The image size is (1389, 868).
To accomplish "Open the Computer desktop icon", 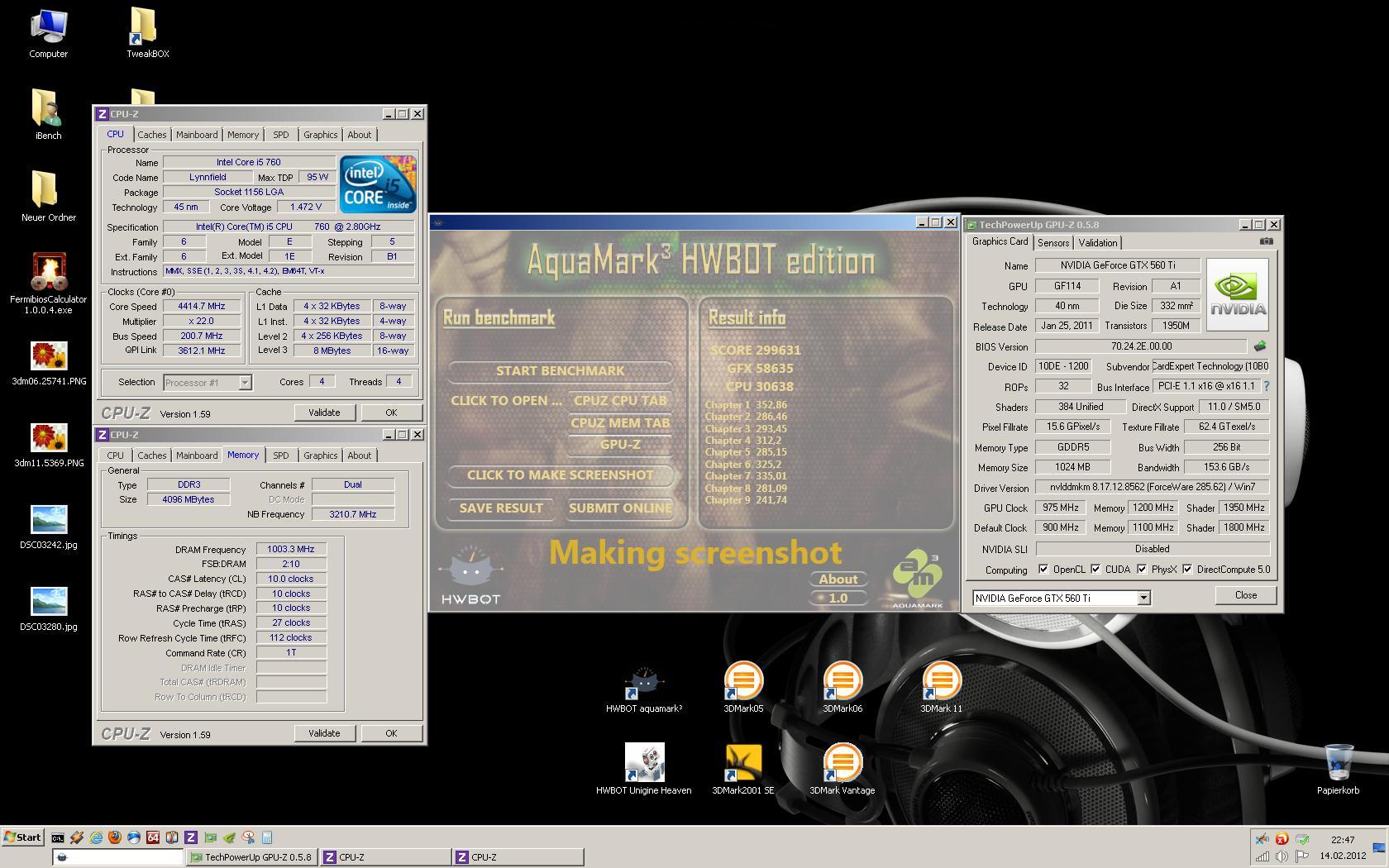I will pos(48,33).
